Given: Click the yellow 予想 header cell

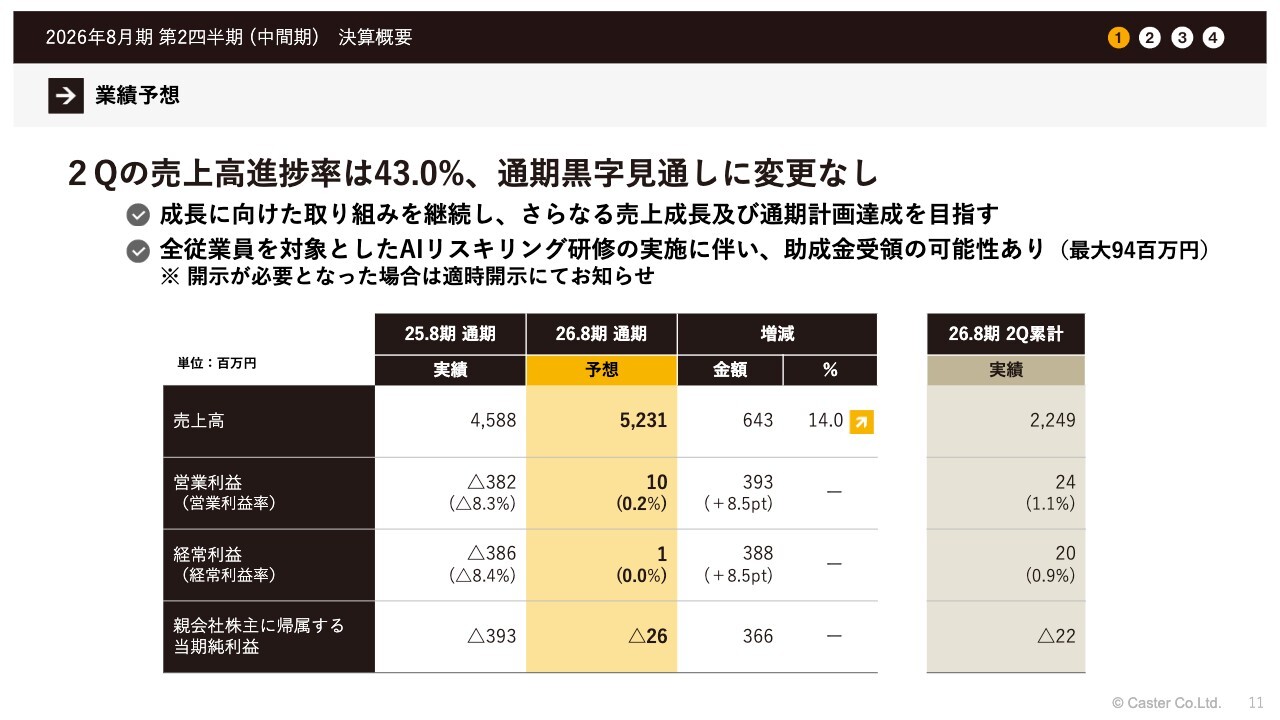Looking at the screenshot, I should [x=601, y=370].
